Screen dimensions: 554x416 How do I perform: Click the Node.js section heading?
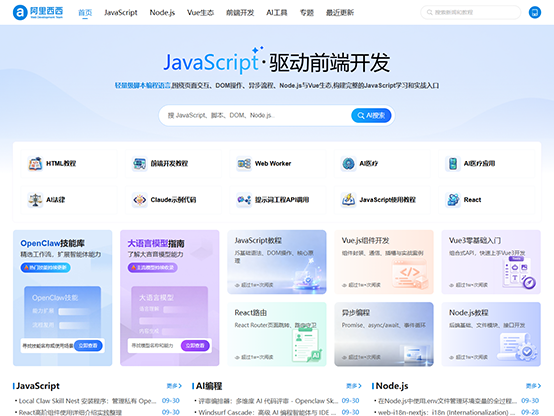pyautogui.click(x=392, y=386)
